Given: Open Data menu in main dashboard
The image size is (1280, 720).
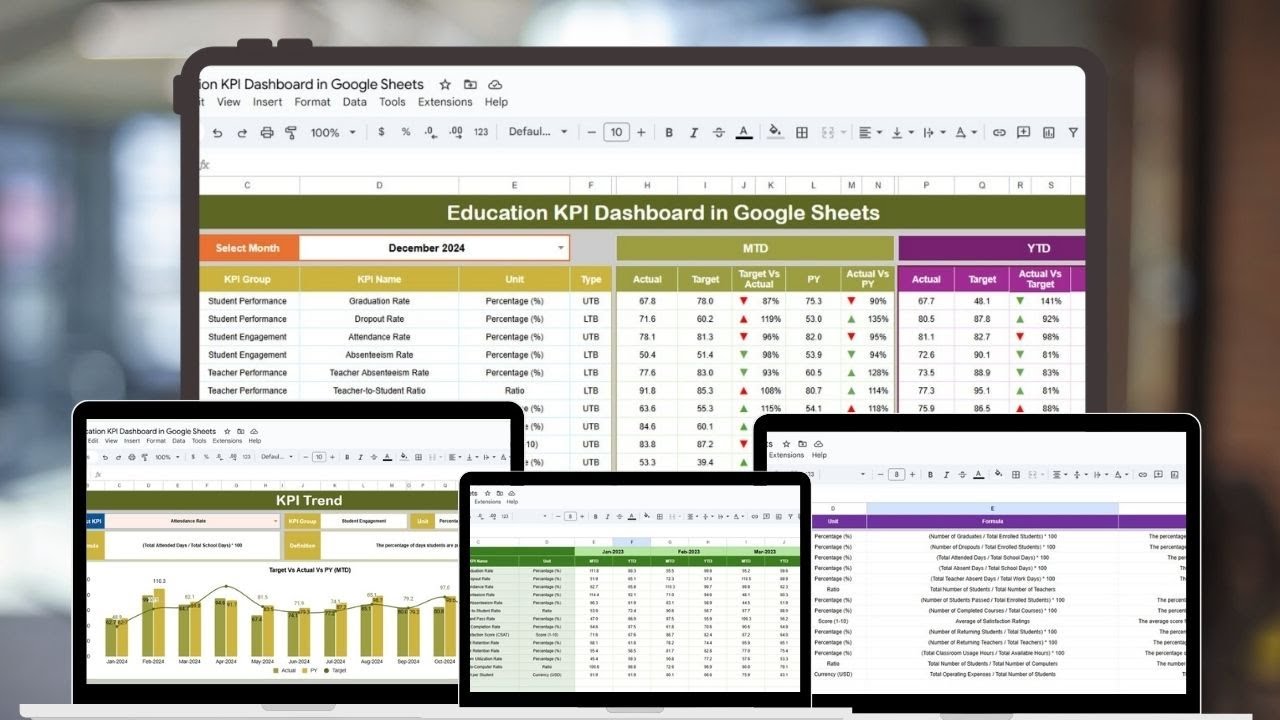Looking at the screenshot, I should click(x=354, y=102).
